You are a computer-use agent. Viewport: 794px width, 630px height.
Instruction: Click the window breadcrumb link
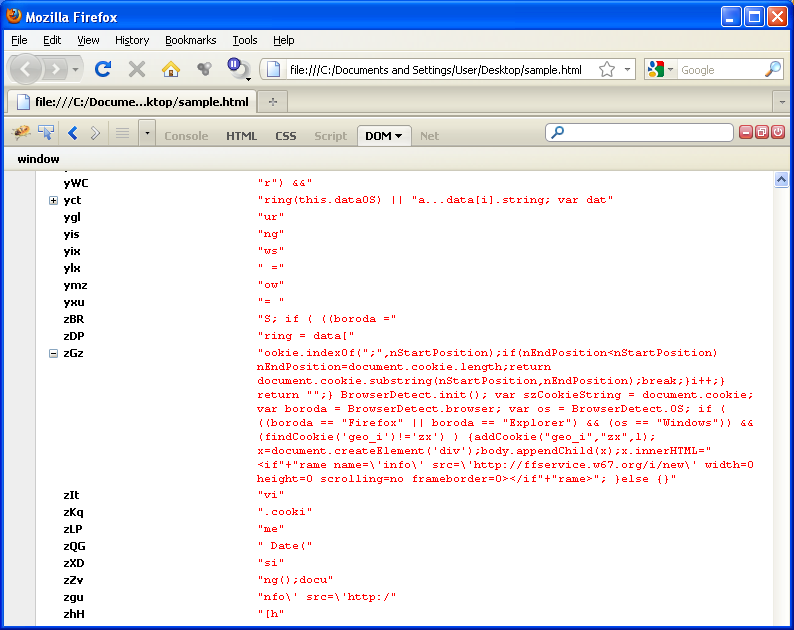[38, 159]
